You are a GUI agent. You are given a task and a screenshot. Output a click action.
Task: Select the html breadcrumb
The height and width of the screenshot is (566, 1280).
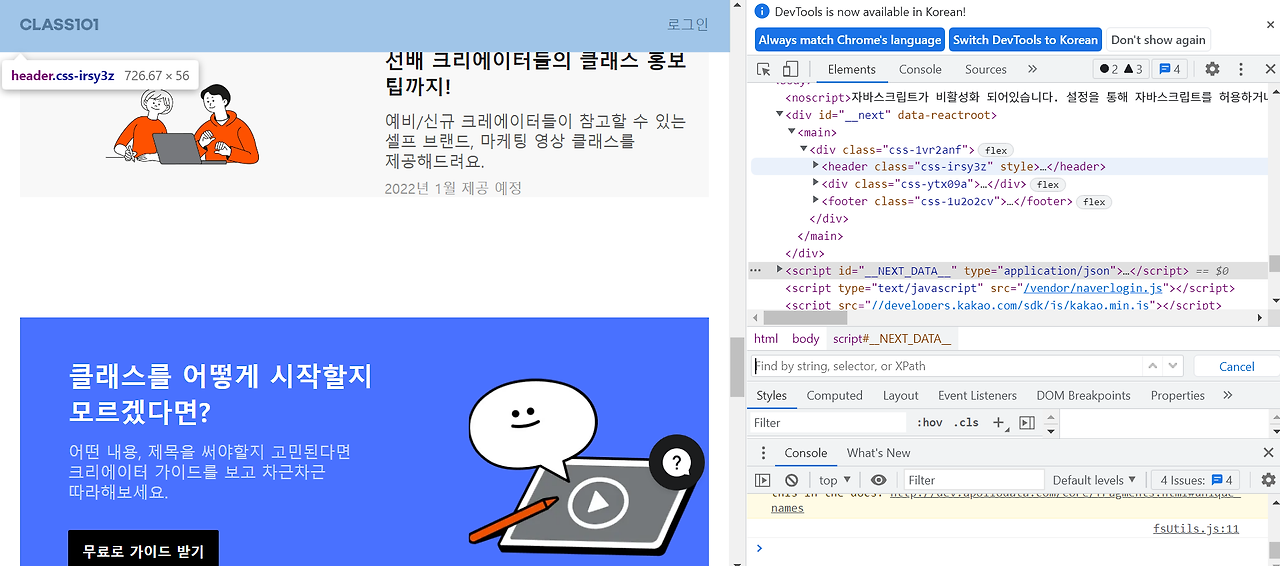[766, 339]
